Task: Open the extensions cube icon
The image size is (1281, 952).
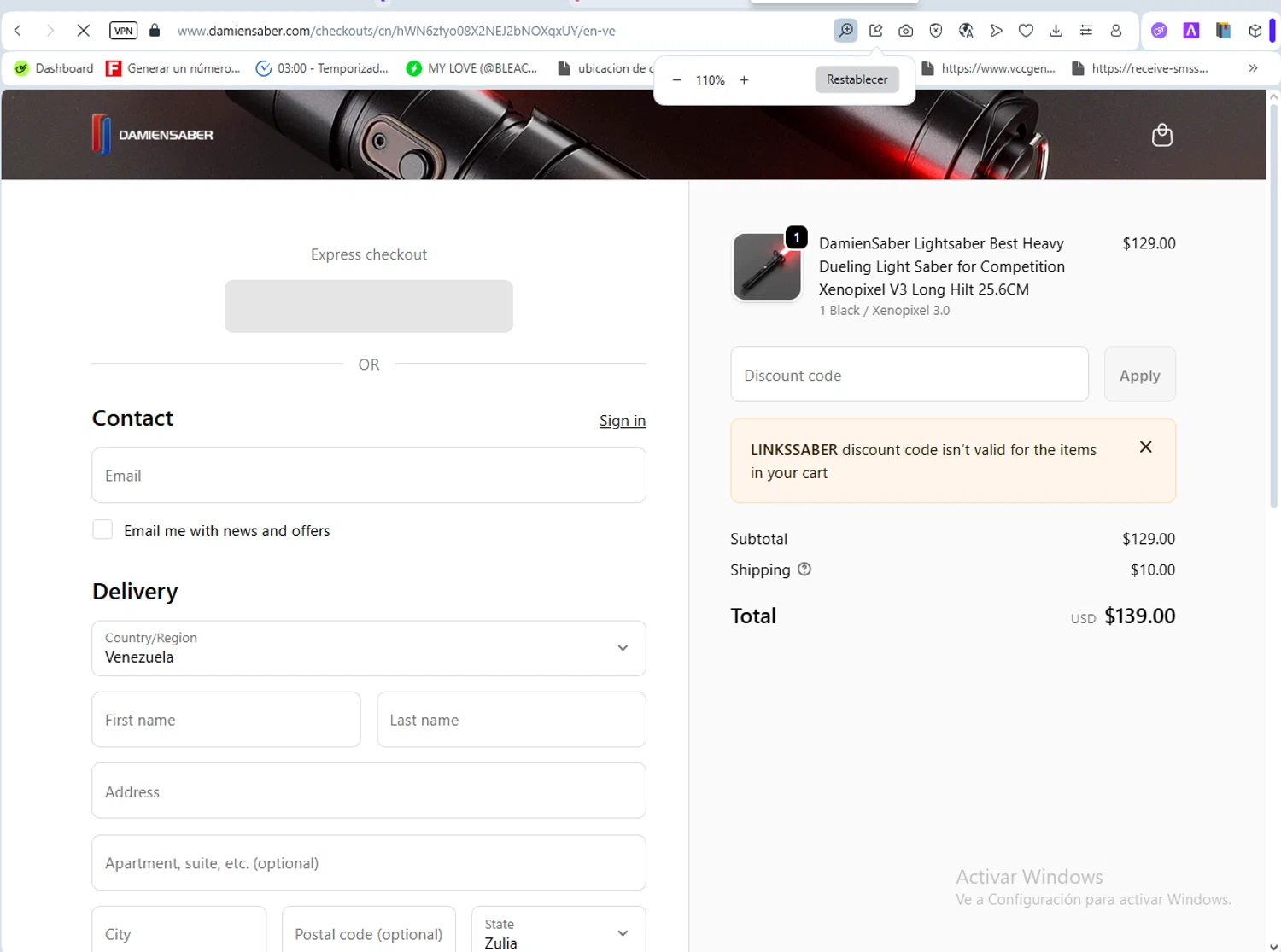Action: 1255,31
